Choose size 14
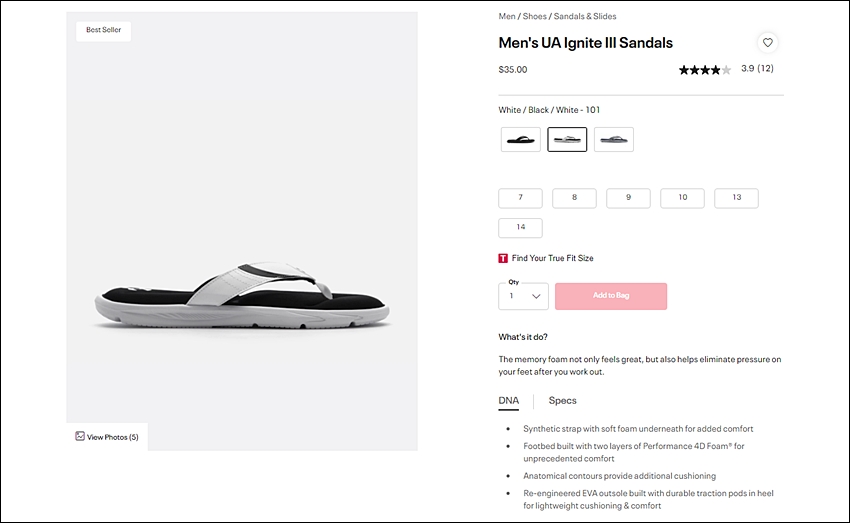 (520, 228)
